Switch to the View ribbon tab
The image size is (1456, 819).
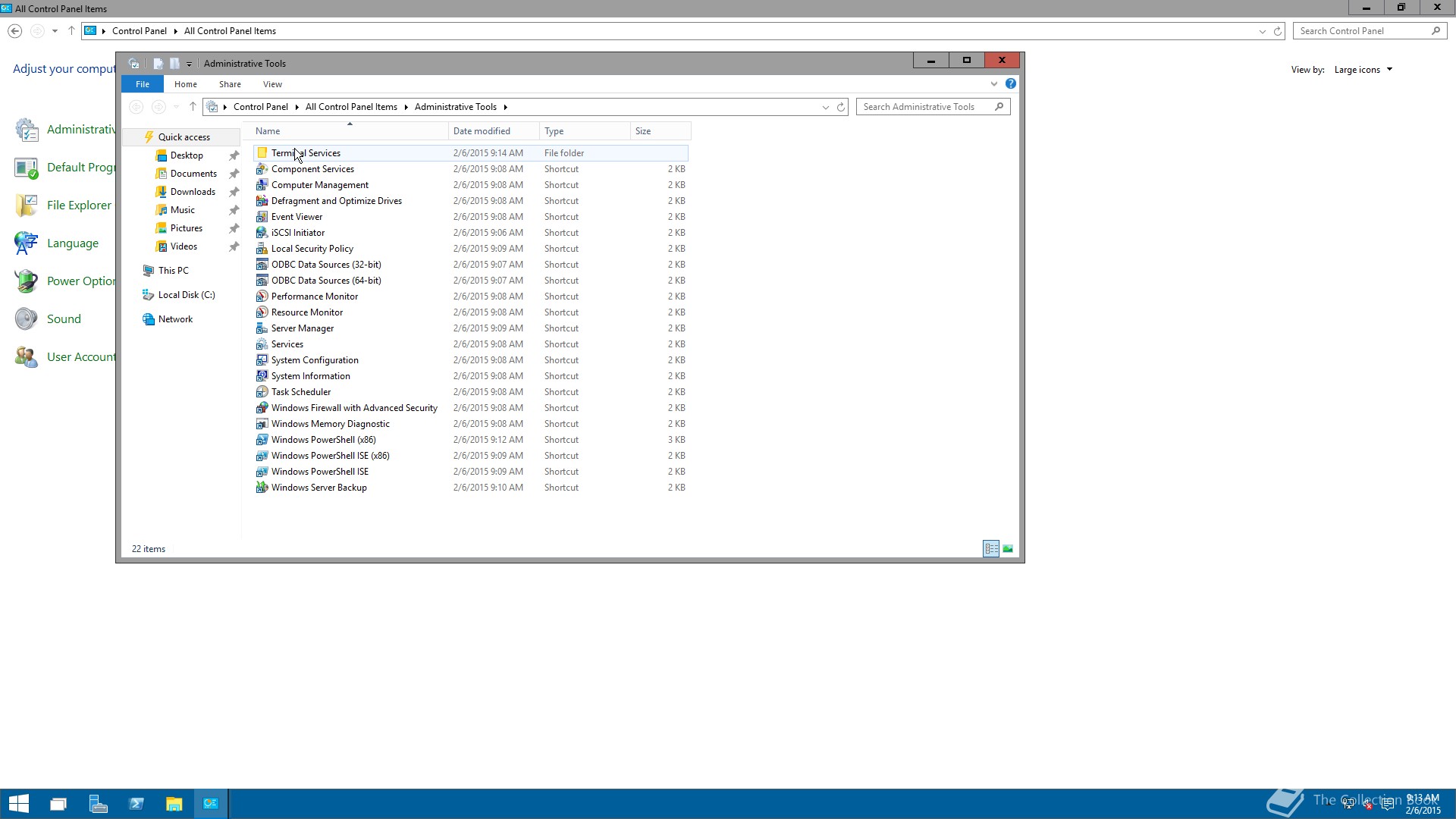tap(273, 84)
